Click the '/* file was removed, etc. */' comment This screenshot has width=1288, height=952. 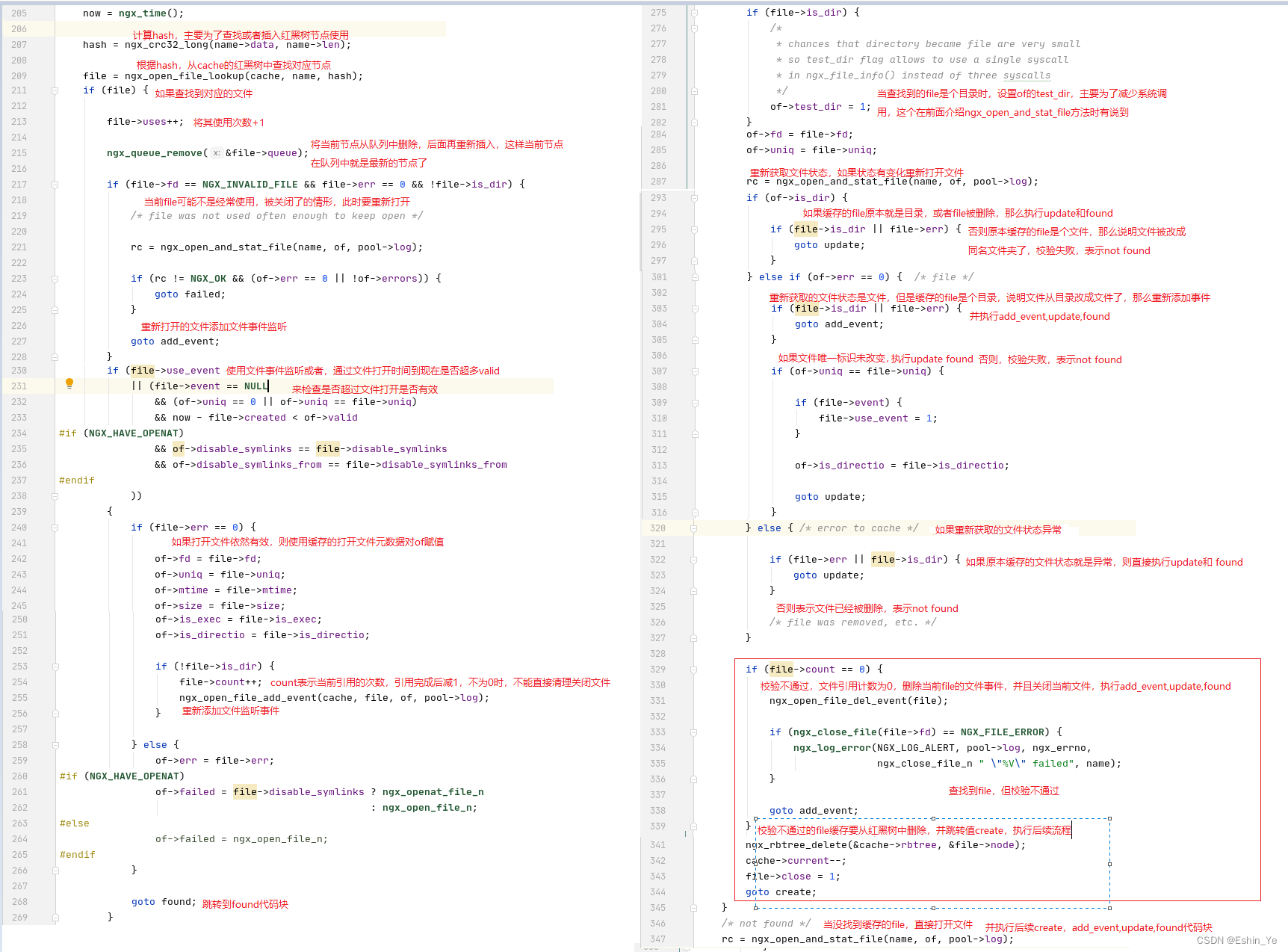coord(853,622)
